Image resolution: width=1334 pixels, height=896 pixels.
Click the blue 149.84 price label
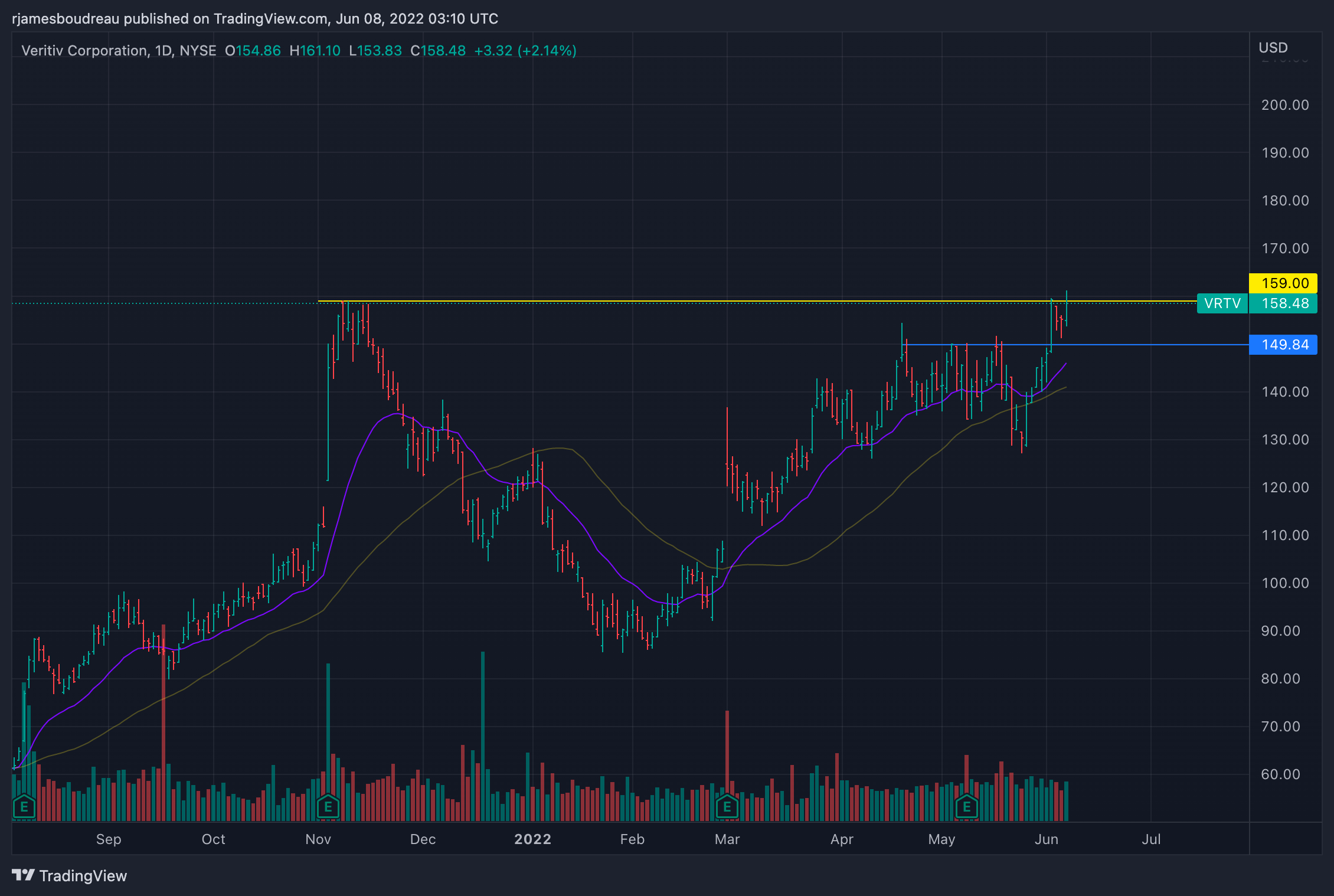pyautogui.click(x=1284, y=345)
